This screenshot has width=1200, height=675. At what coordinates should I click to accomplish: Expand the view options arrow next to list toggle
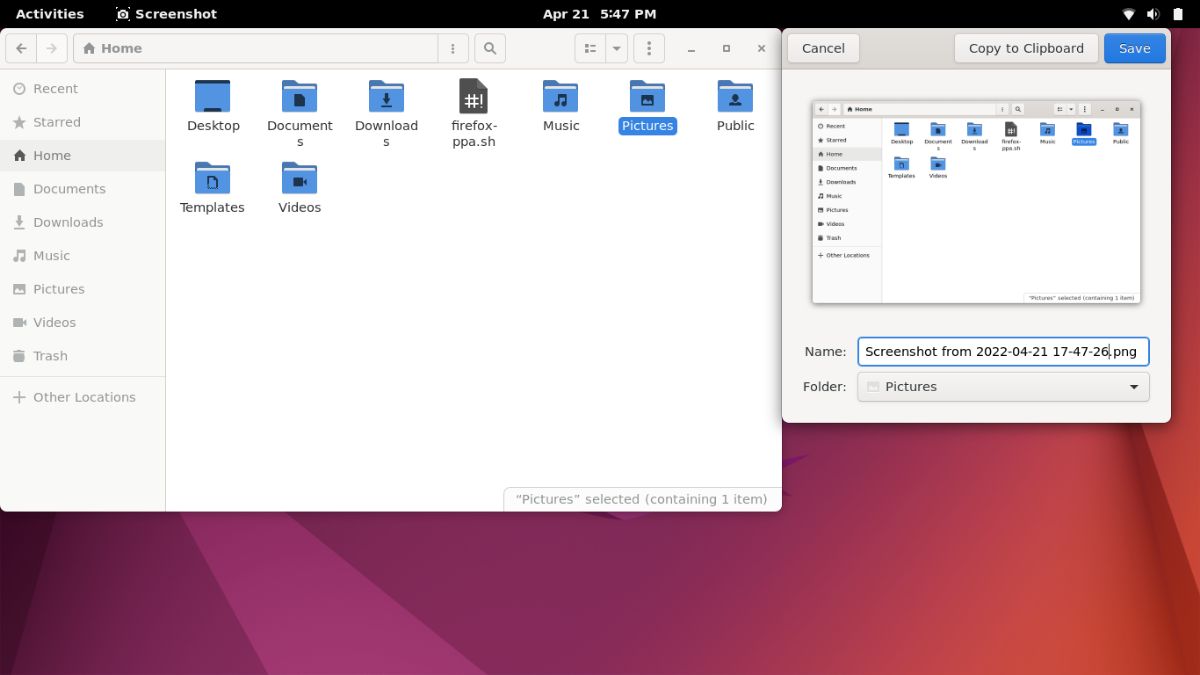point(616,48)
